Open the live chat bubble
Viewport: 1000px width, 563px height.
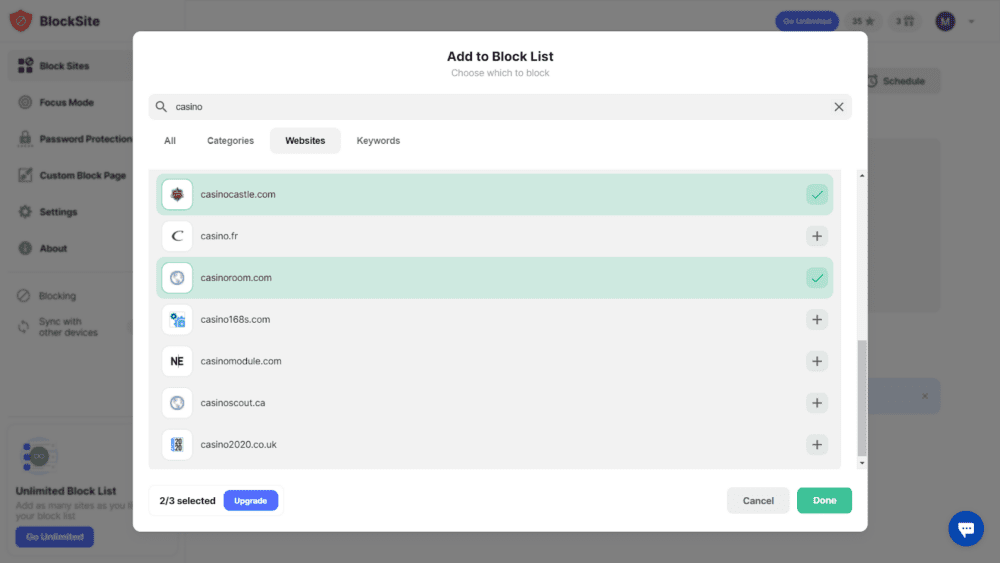click(x=966, y=529)
